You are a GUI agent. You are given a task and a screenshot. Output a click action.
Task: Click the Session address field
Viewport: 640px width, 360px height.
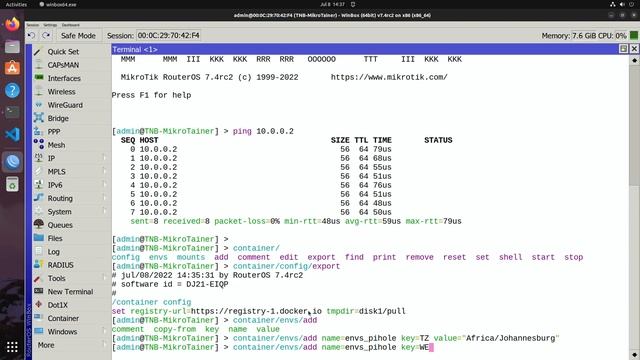point(168,36)
